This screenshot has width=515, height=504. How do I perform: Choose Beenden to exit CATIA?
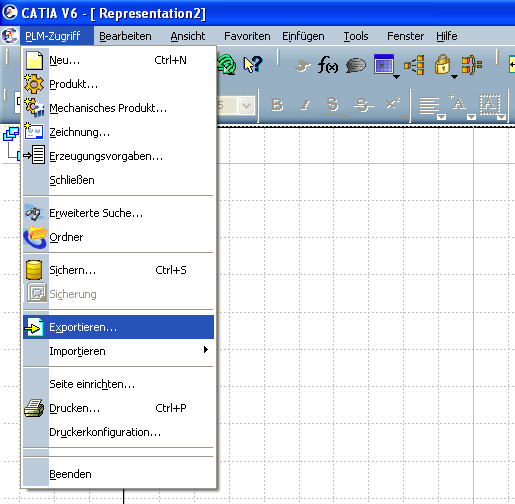click(118, 474)
